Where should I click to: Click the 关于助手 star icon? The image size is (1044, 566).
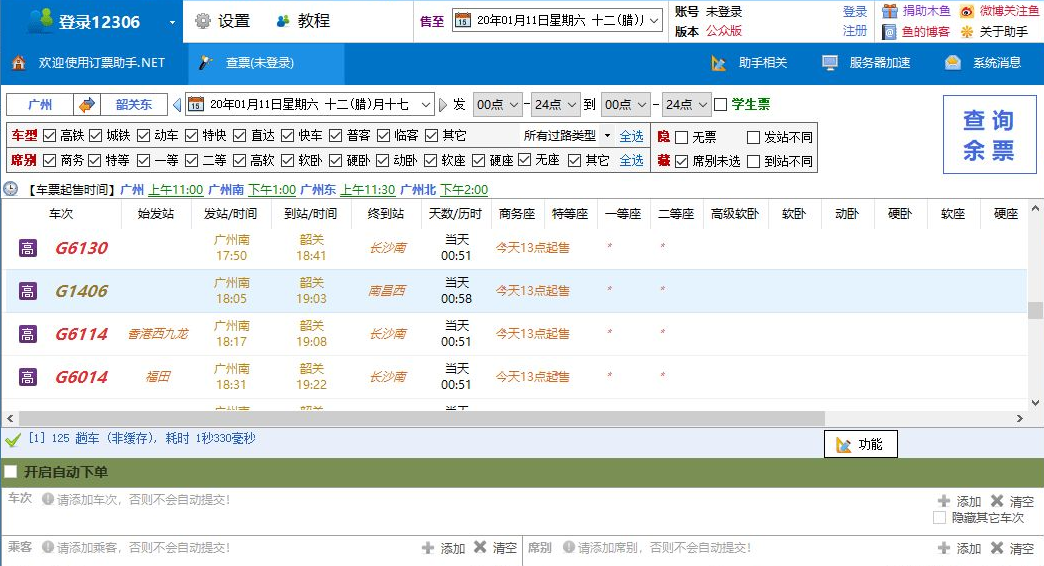click(x=967, y=31)
